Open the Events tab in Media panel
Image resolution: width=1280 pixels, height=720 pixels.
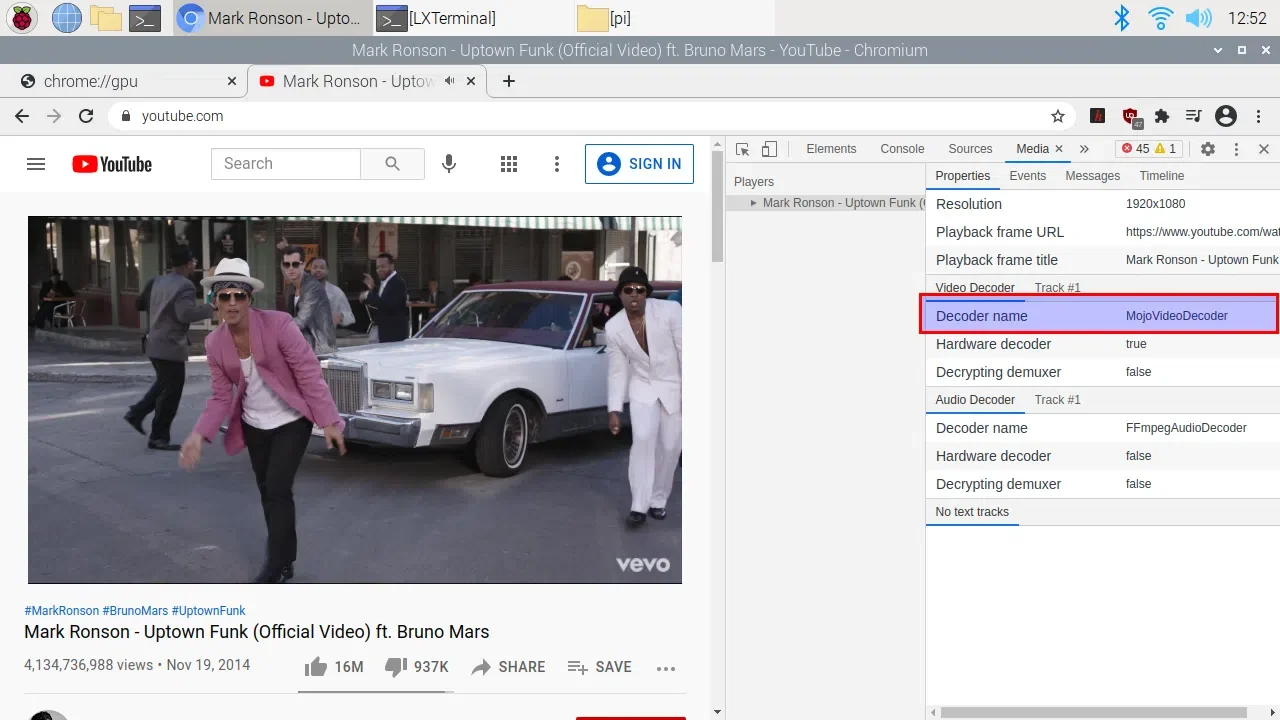(x=1027, y=176)
